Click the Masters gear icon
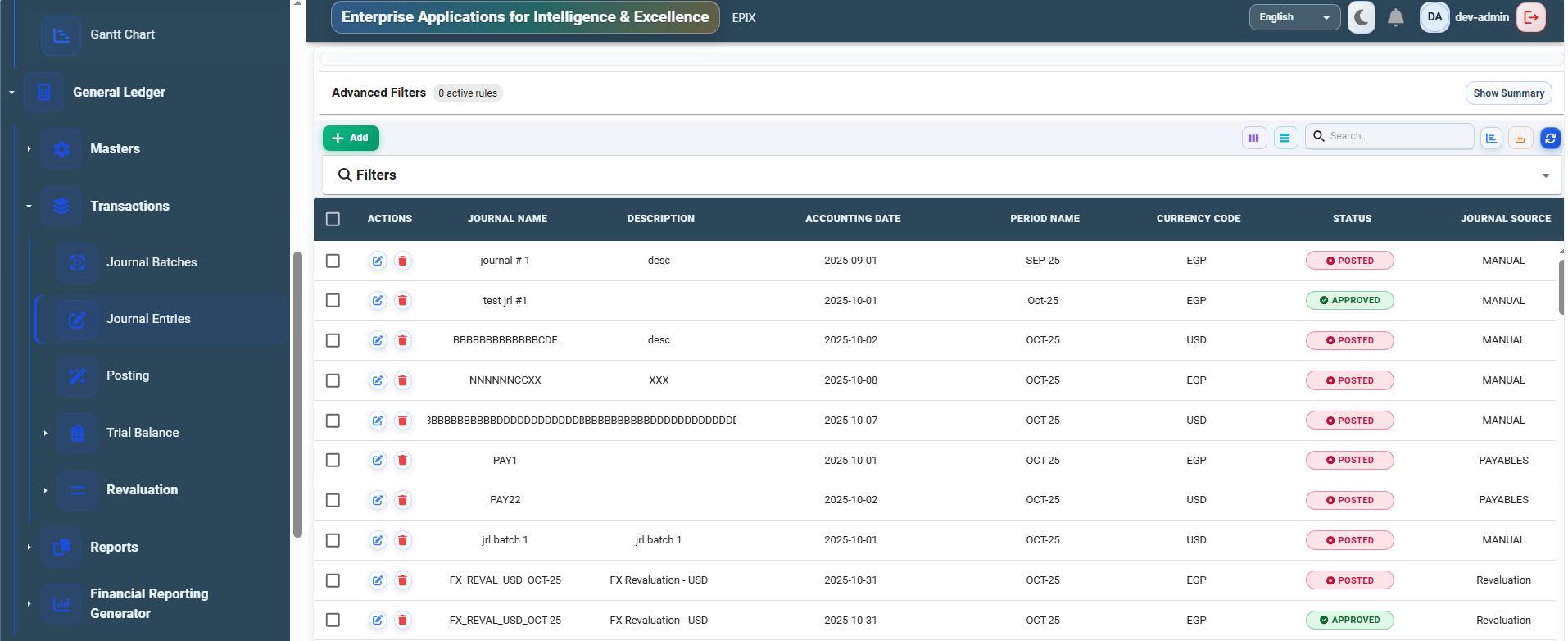Viewport: 1568px width, 641px height. [61, 149]
